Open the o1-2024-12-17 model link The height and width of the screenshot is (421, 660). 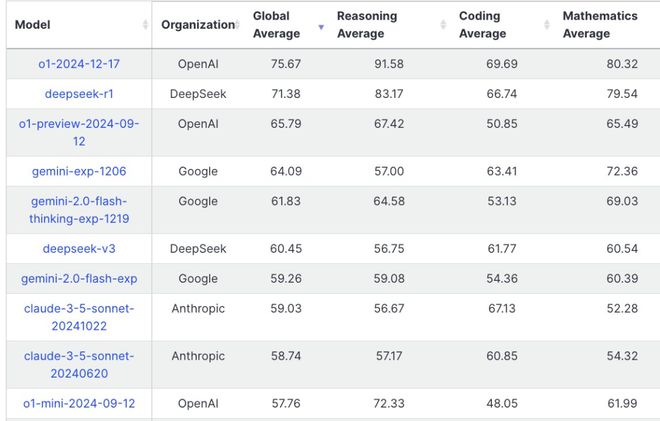(79, 64)
